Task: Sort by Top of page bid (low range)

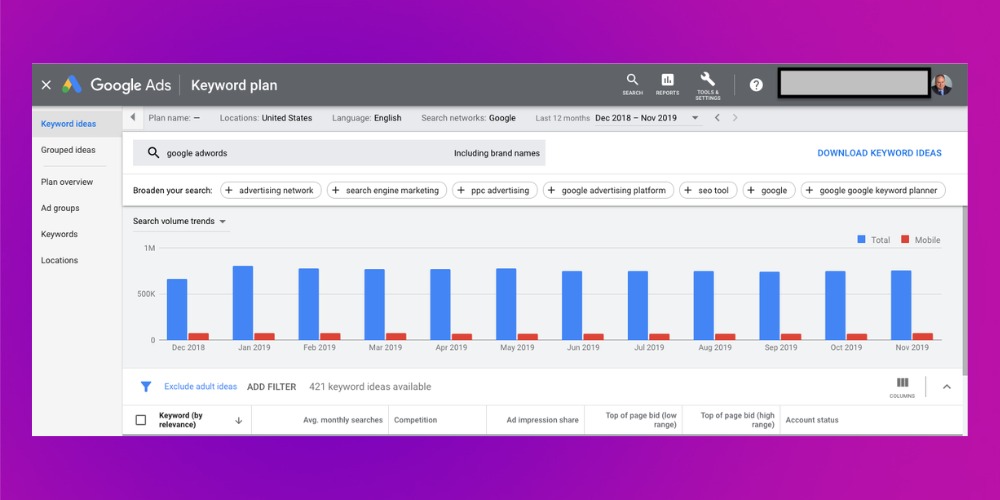Action: [x=641, y=420]
